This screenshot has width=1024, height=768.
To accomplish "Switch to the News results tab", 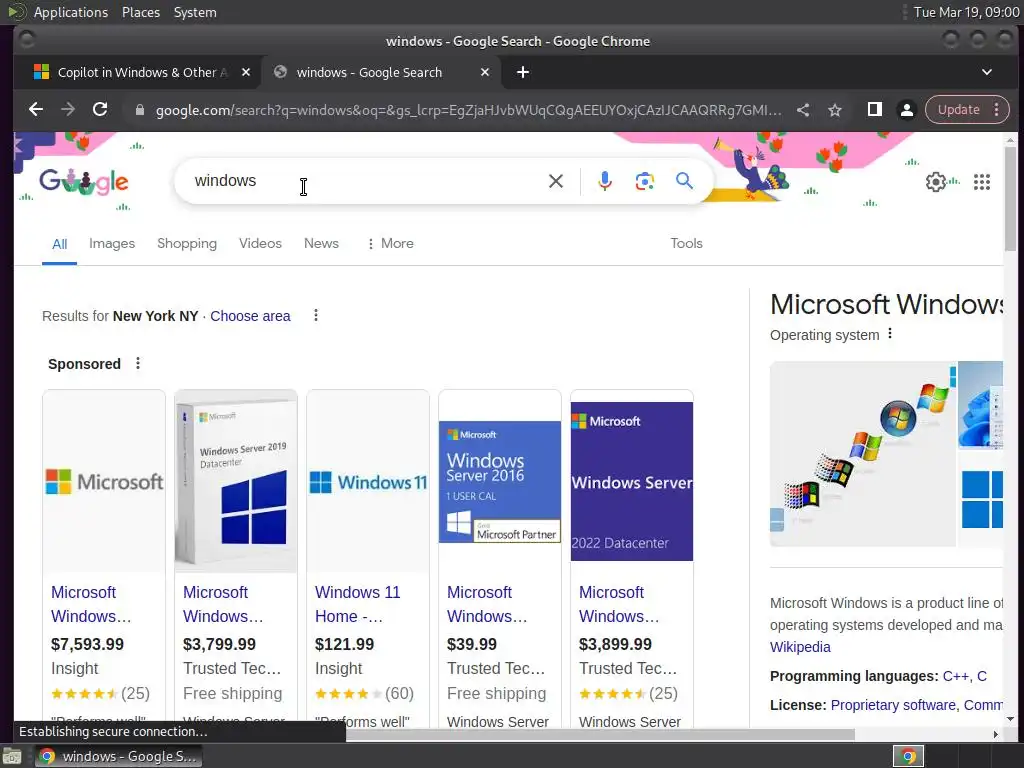I will pyautogui.click(x=321, y=243).
